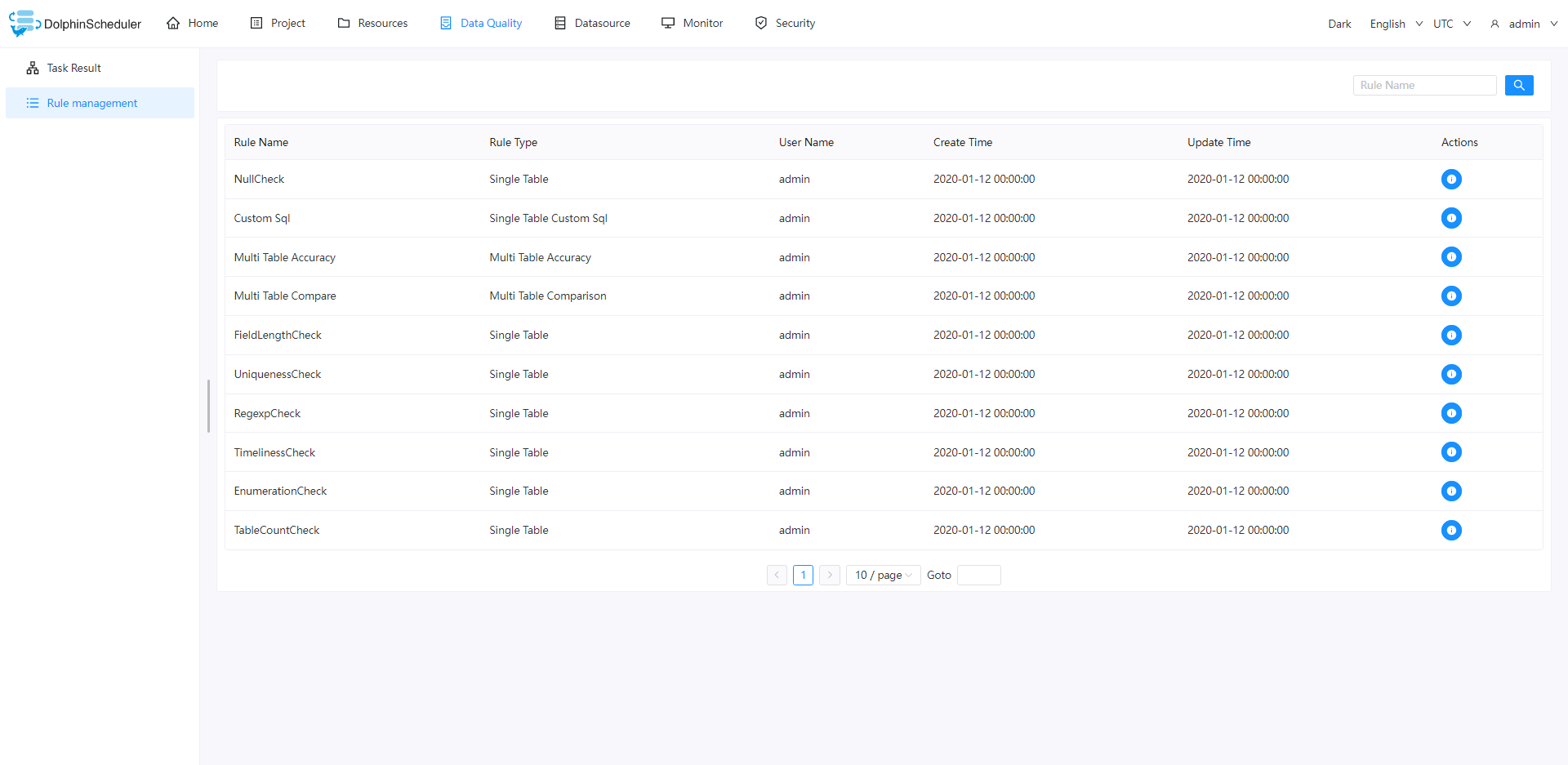Open Monitor using its screen icon
Screen dimensions: 1568x765
(x=668, y=23)
